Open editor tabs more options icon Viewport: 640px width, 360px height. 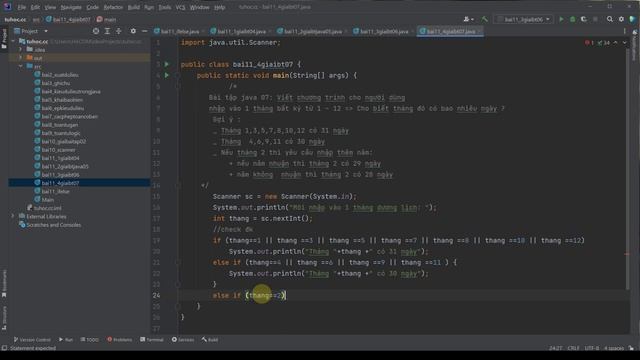tap(624, 31)
